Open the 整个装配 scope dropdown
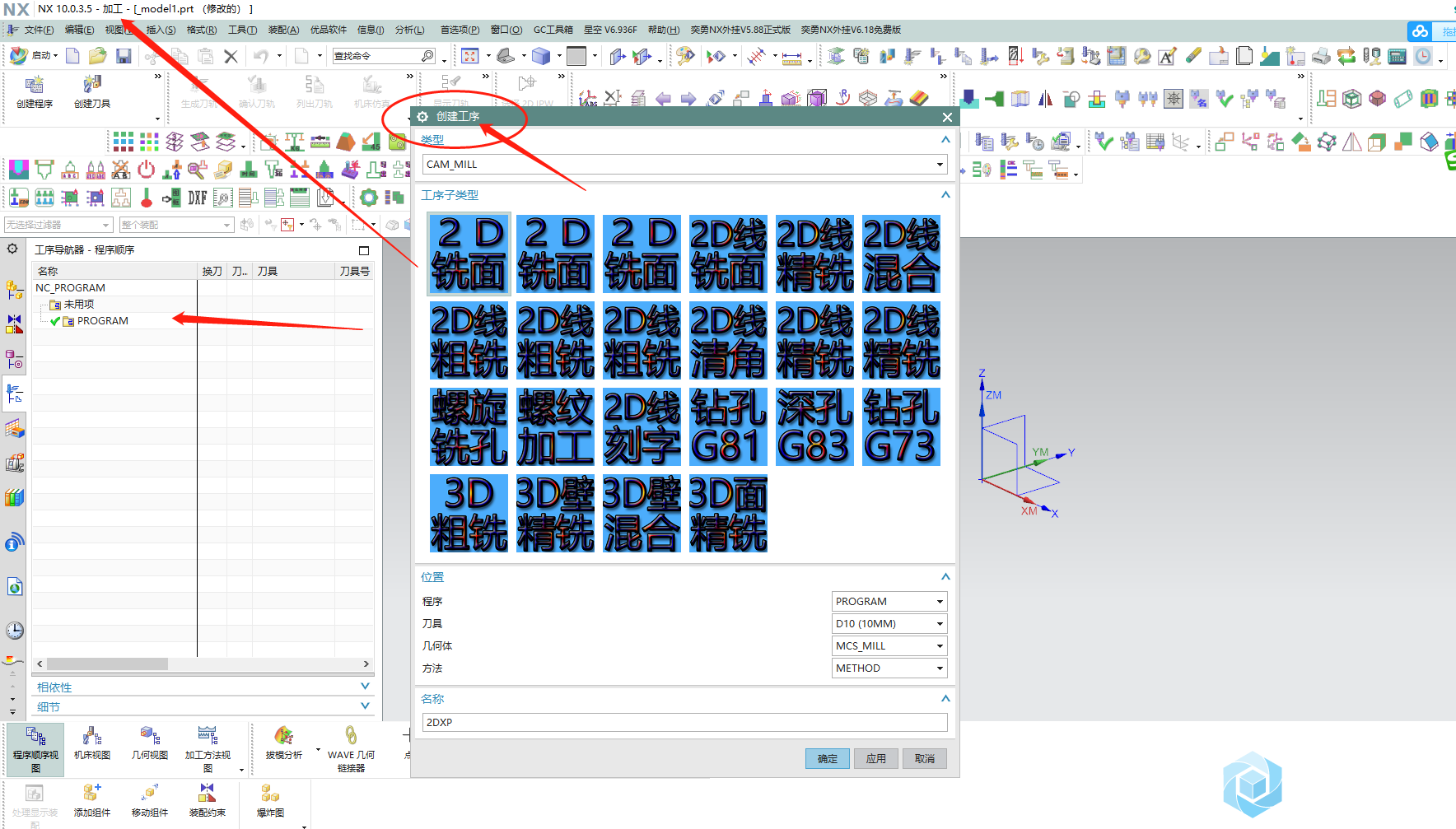This screenshot has height=829, width=1456. pos(176,225)
